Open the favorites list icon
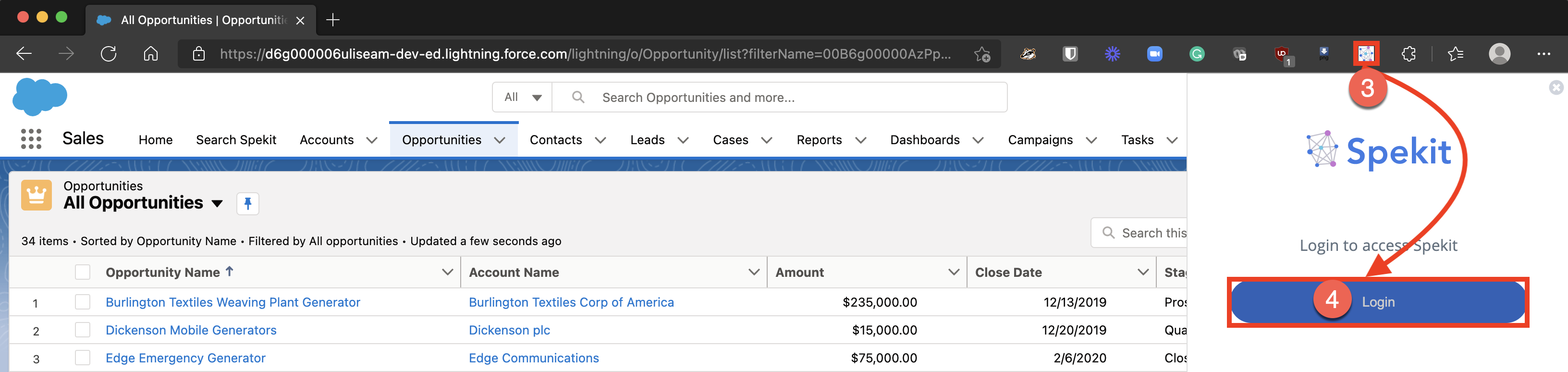1568x372 pixels. [1456, 53]
